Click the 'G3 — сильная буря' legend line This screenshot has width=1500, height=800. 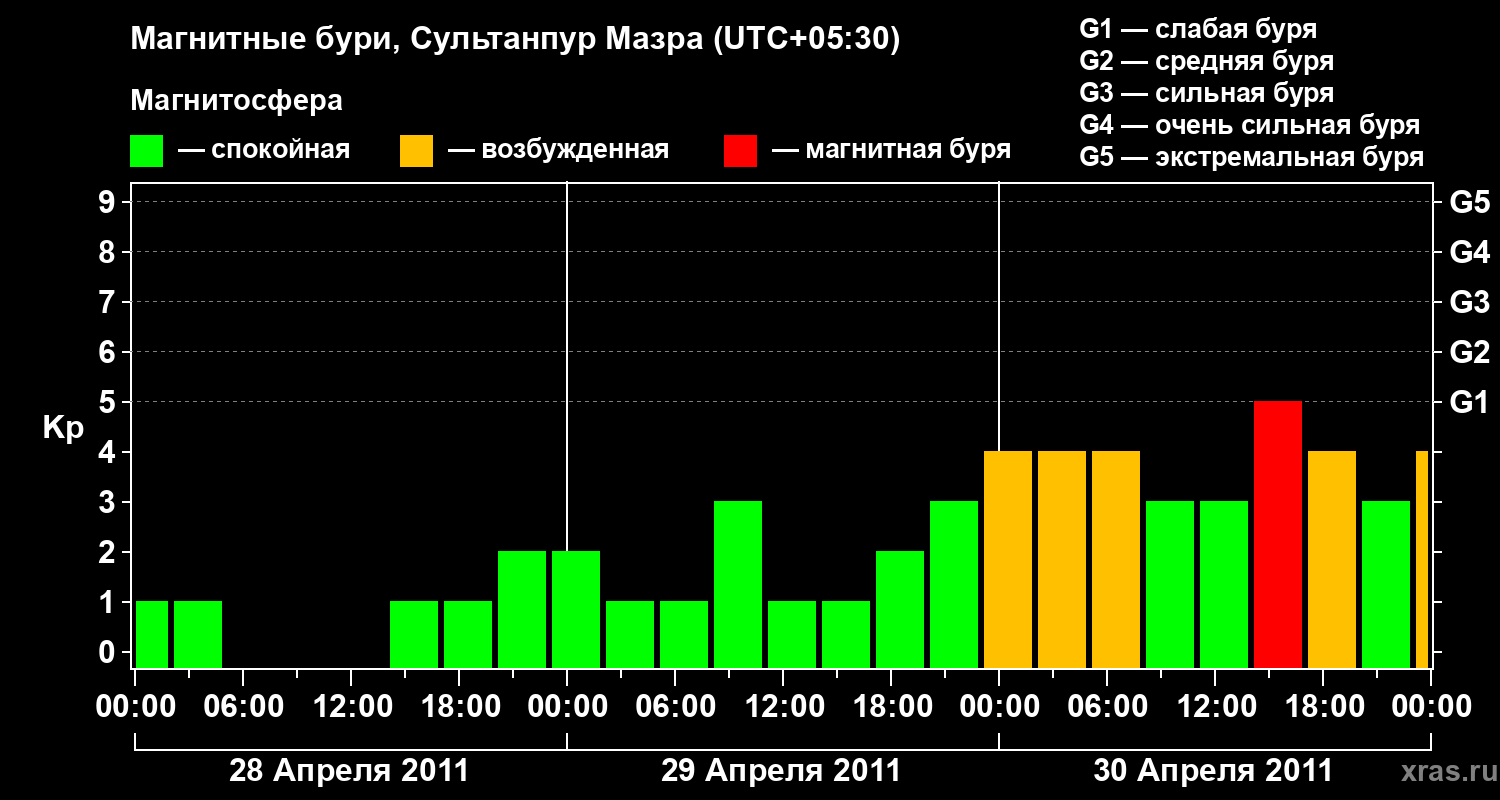point(1207,93)
